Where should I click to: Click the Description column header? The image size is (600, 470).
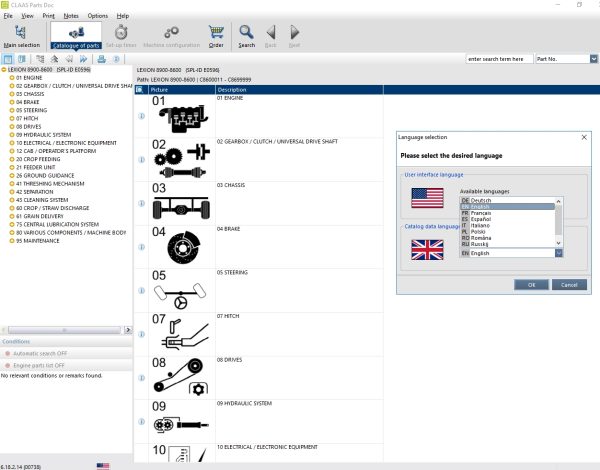click(x=299, y=90)
